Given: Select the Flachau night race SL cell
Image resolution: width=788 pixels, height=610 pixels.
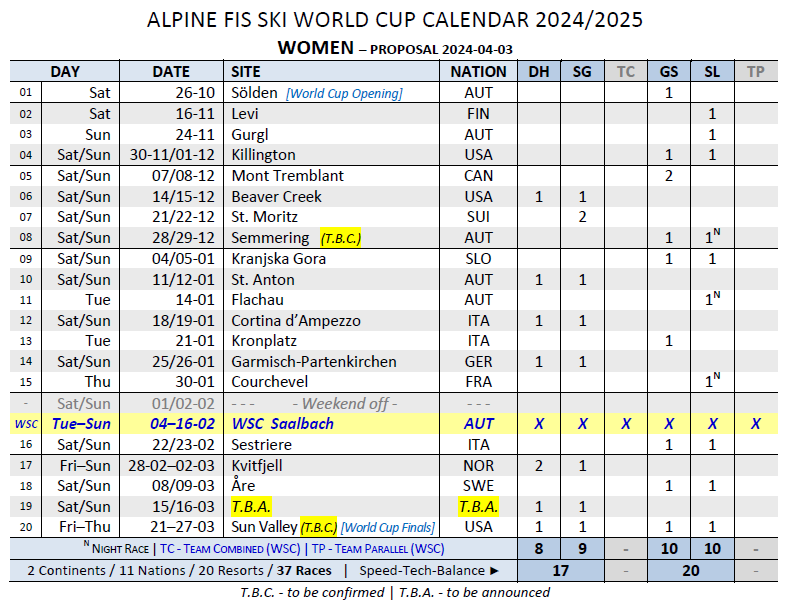Looking at the screenshot, I should (712, 299).
